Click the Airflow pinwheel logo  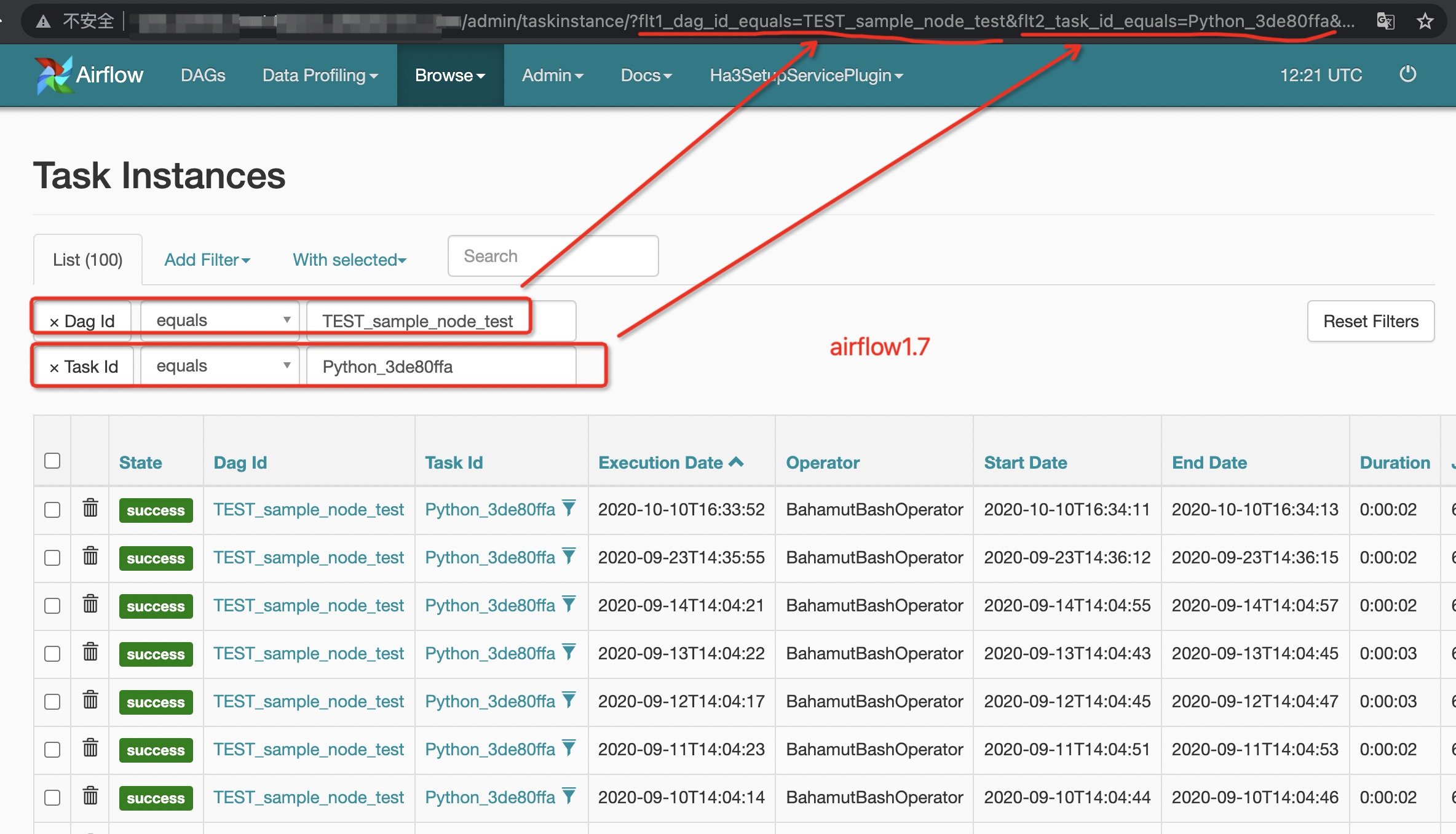tap(54, 75)
